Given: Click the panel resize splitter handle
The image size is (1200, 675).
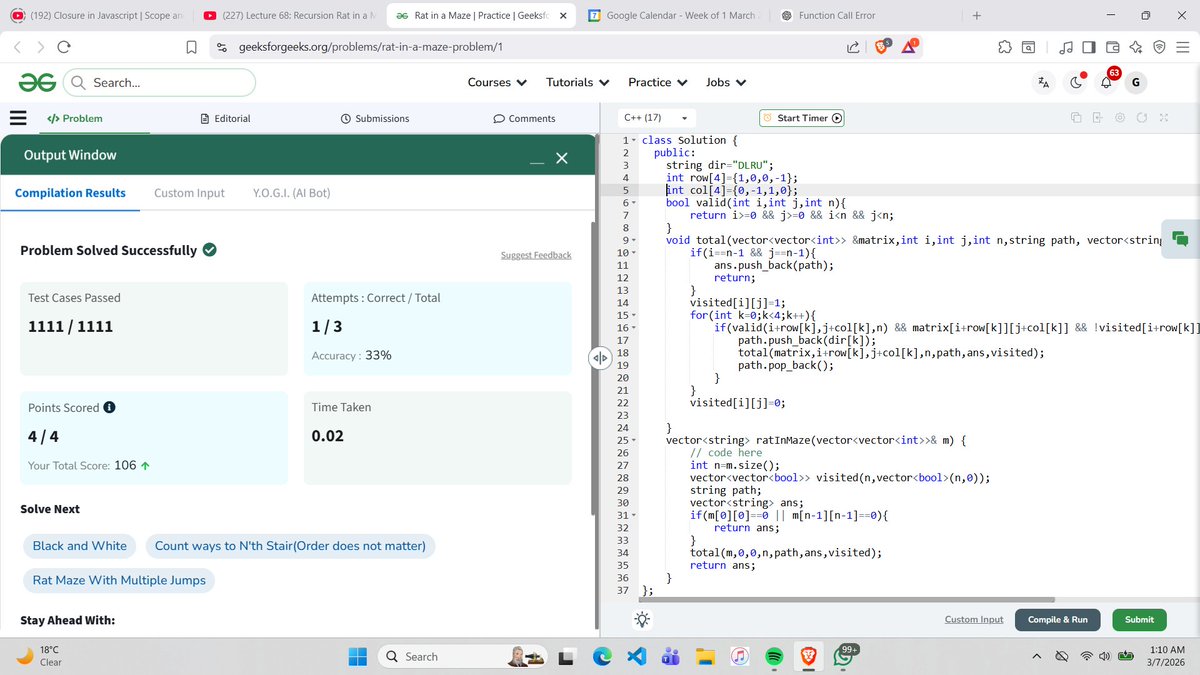Looking at the screenshot, I should point(600,358).
